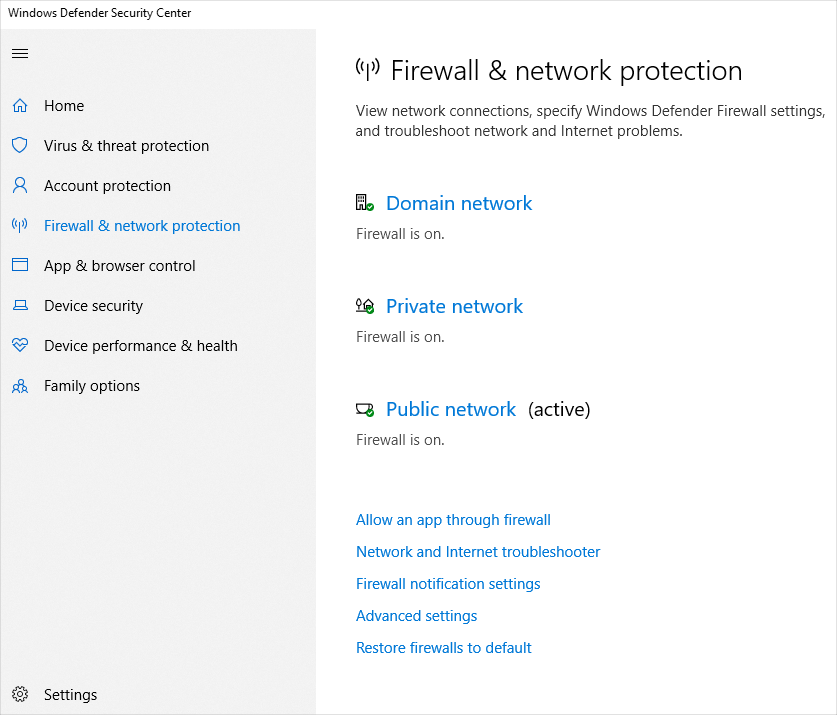Viewport: 837px width, 715px height.
Task: Click the Device security laptop icon
Action: pos(20,306)
